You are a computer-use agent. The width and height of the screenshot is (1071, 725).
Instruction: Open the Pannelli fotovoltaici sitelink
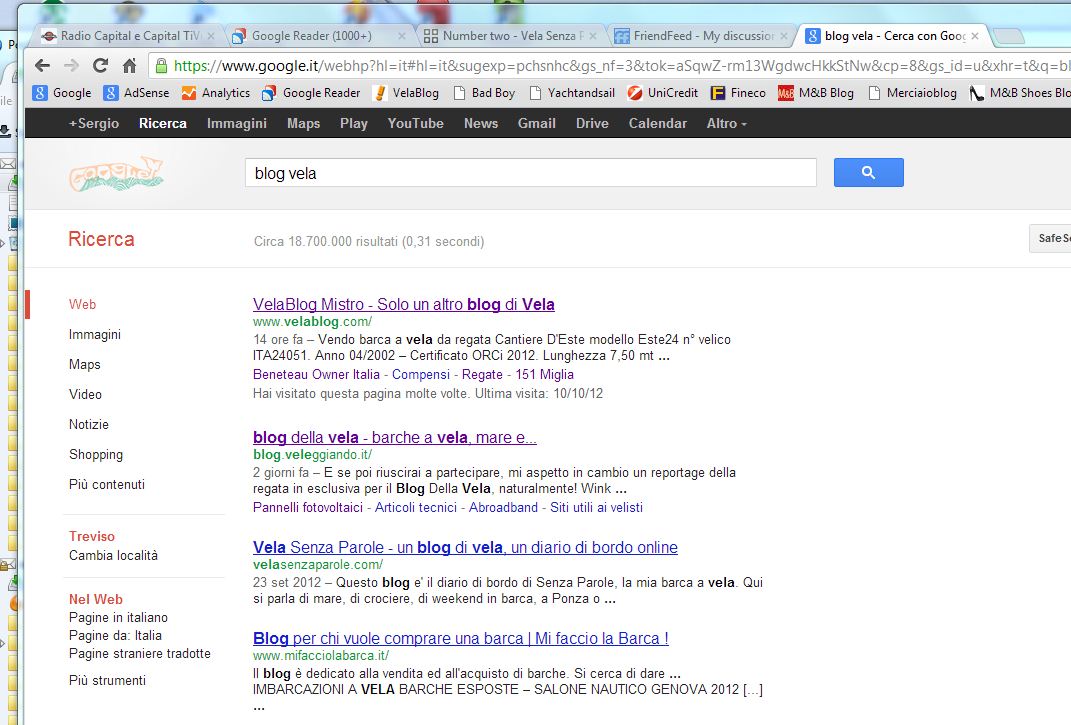[308, 508]
